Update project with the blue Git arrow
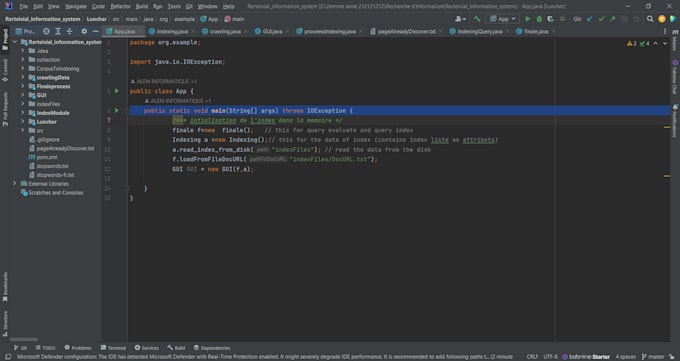Image resolution: width=680 pixels, height=361 pixels. point(589,19)
